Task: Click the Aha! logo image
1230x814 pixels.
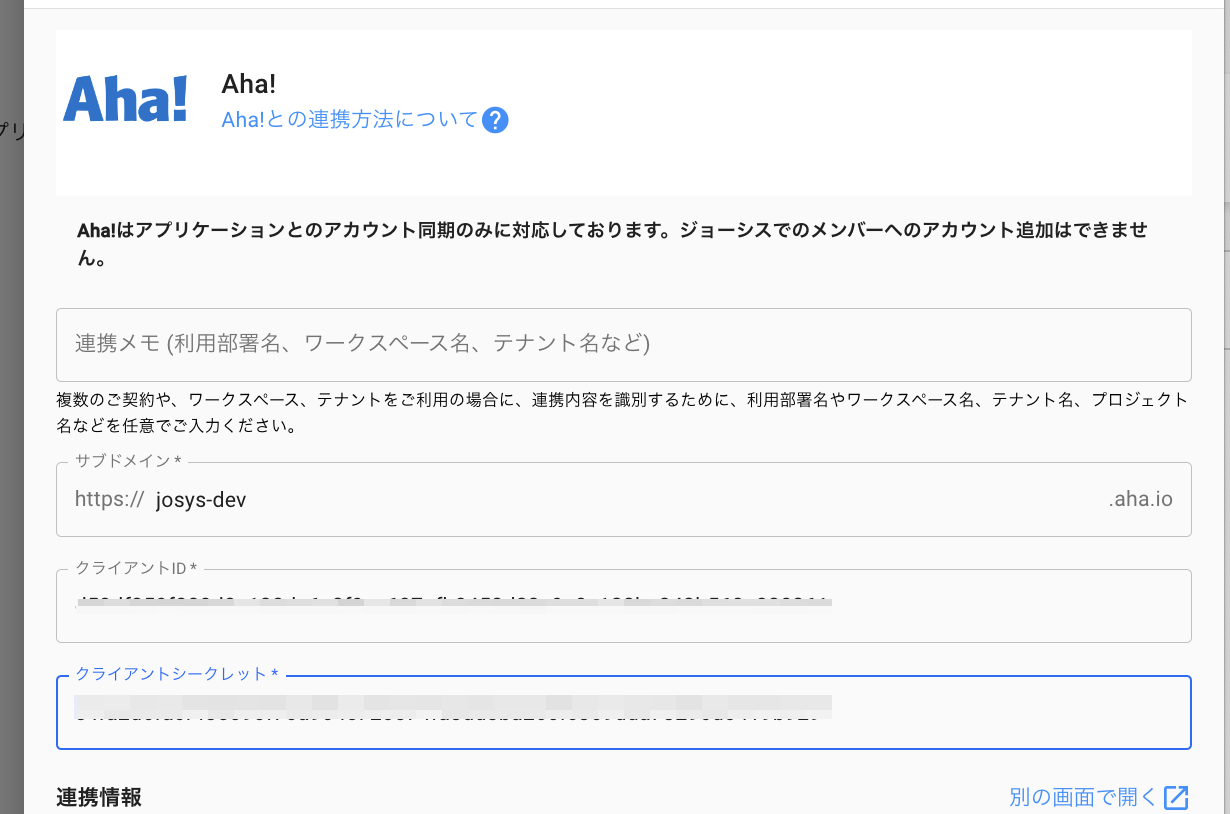Action: [125, 100]
